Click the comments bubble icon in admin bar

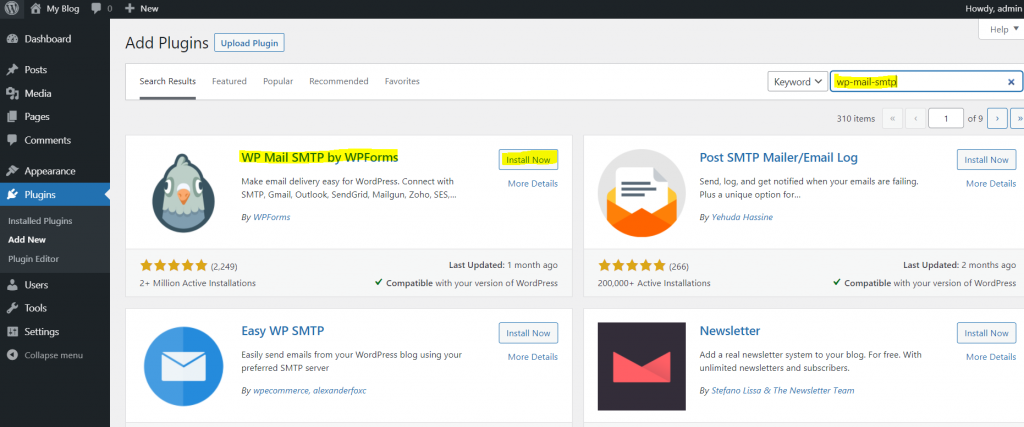point(96,8)
